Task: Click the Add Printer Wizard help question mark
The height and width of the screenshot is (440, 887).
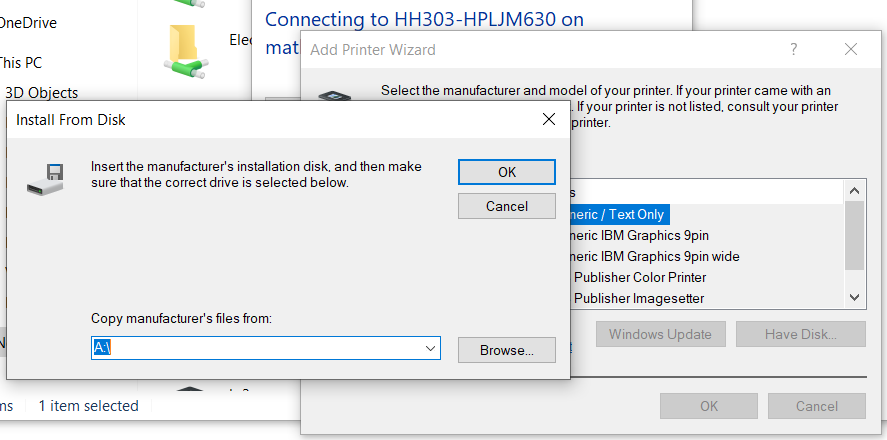Action: (x=794, y=49)
